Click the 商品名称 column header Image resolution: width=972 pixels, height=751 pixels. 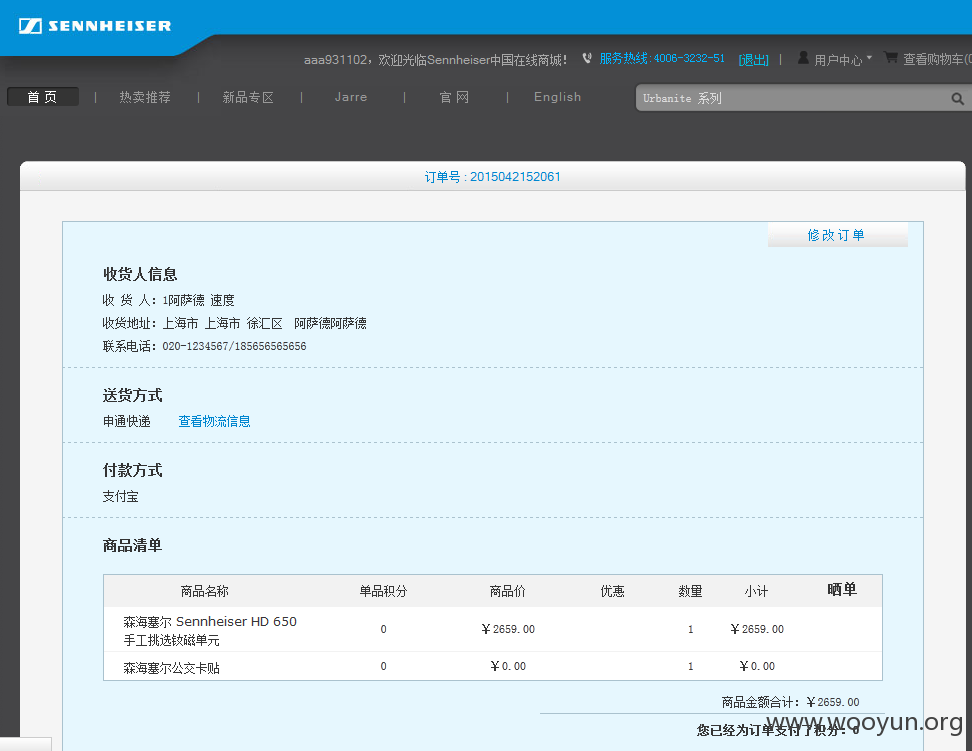pyautogui.click(x=205, y=591)
